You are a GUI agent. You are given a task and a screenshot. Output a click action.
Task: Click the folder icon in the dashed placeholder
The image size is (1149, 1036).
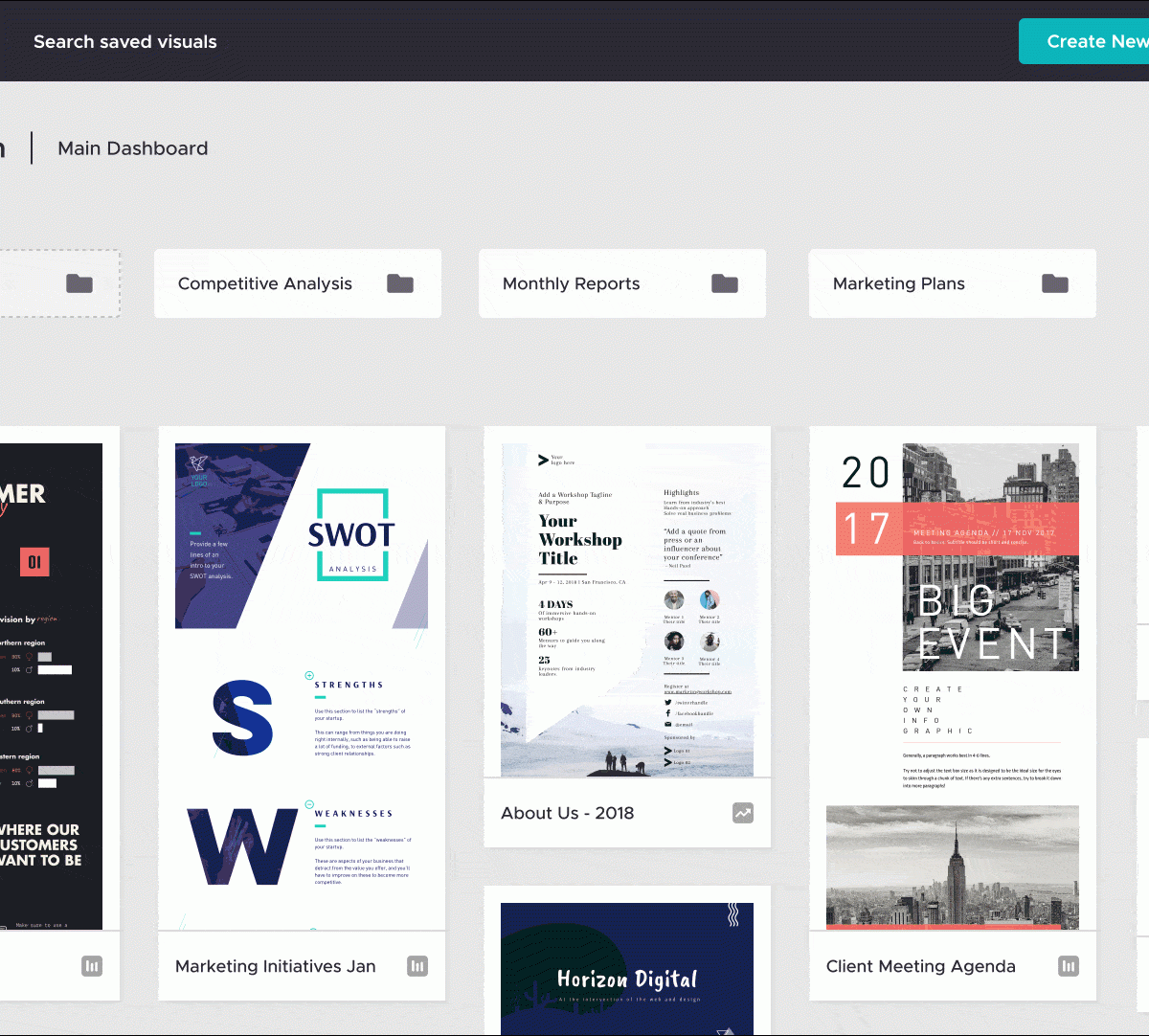(79, 283)
